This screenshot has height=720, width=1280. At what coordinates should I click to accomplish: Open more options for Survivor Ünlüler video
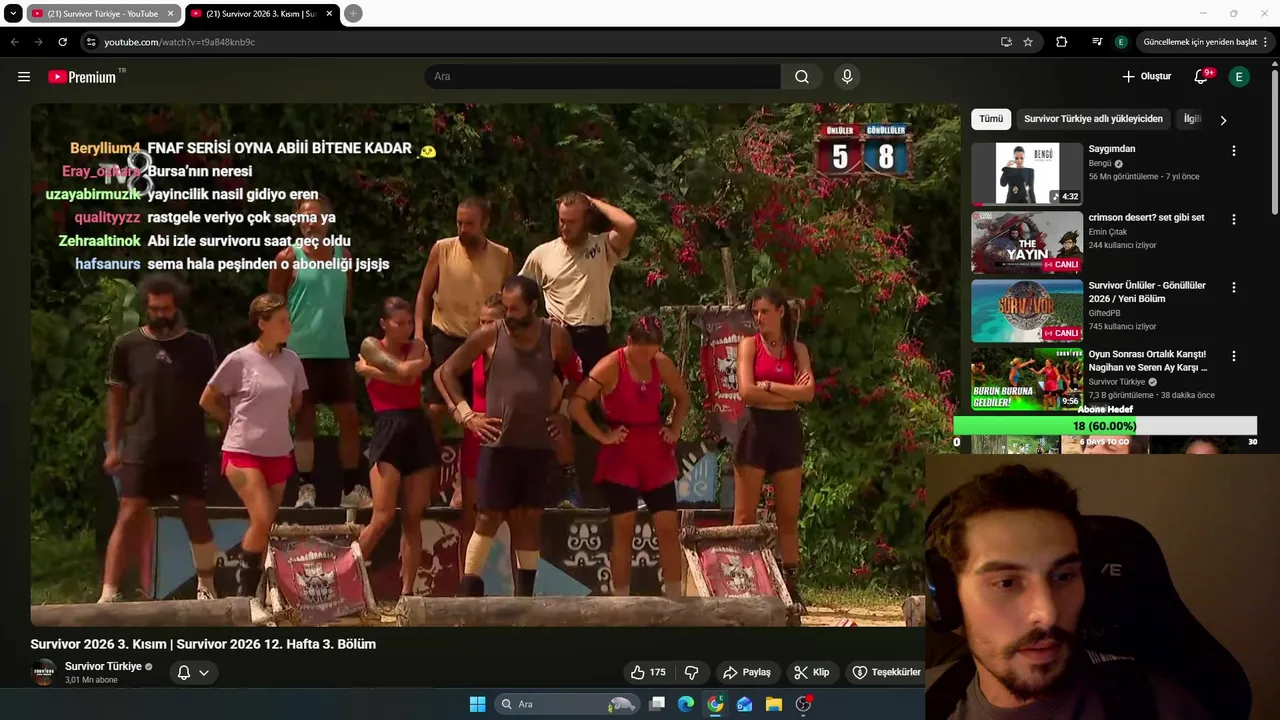tap(1233, 287)
